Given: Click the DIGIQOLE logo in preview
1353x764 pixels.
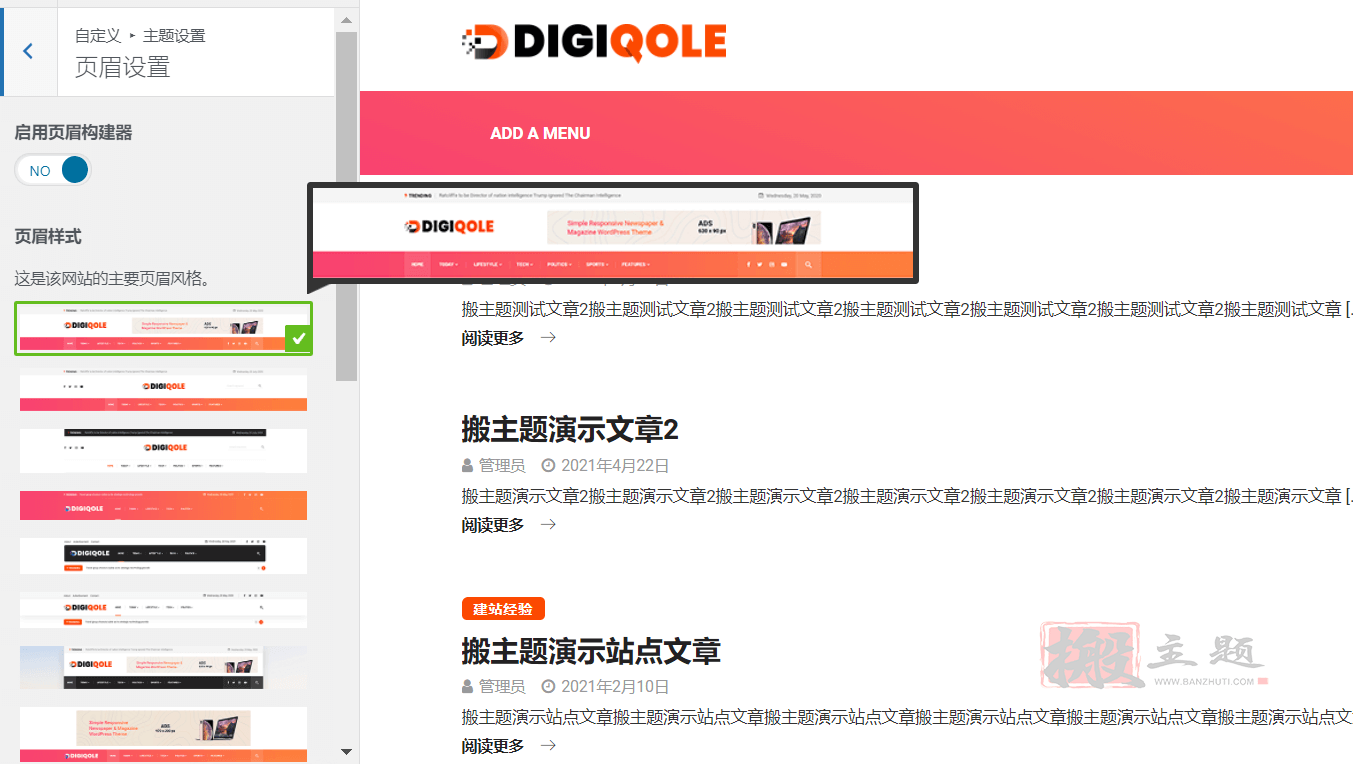Looking at the screenshot, I should (x=594, y=41).
